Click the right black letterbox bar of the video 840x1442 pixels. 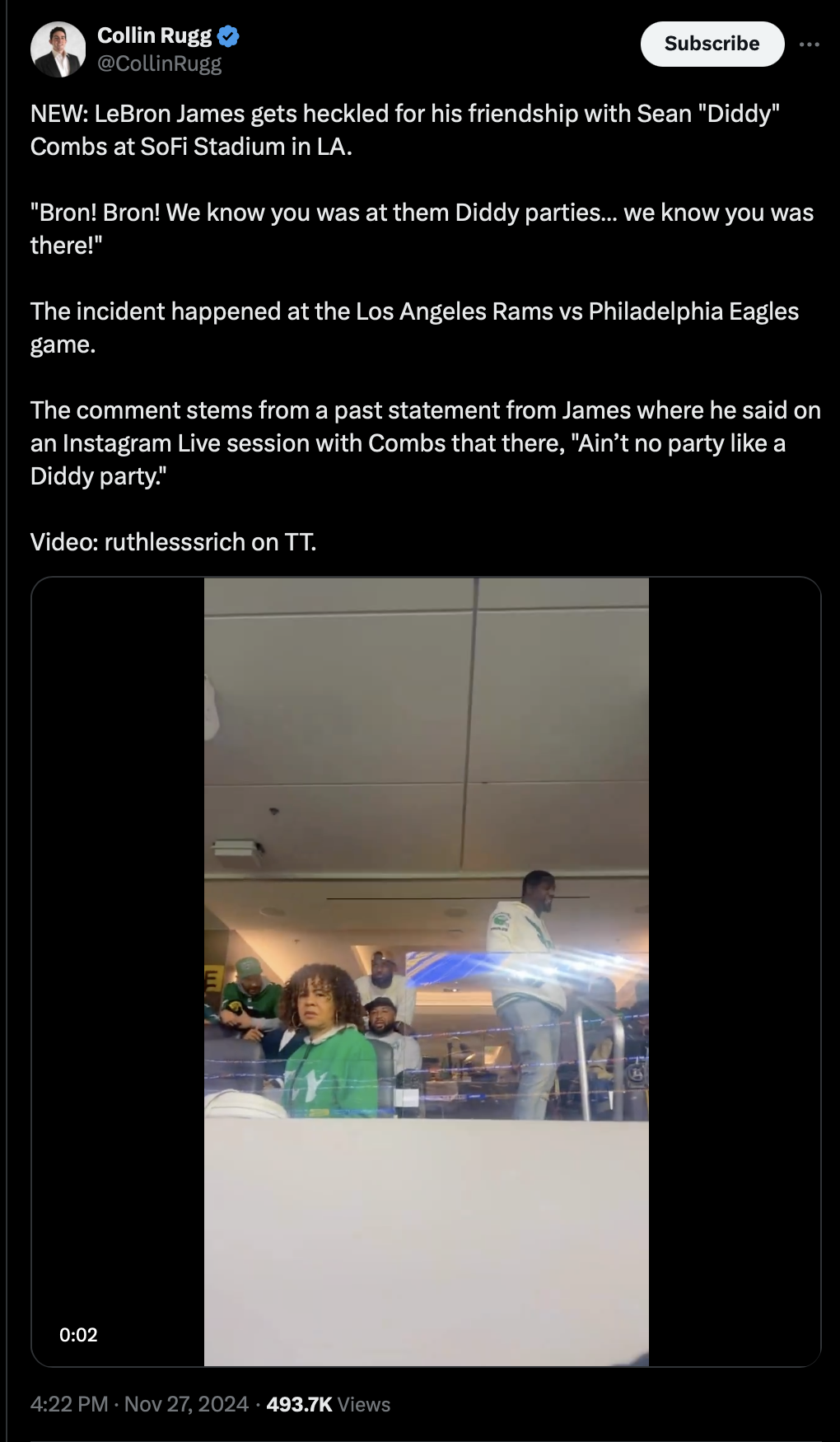[735, 971]
